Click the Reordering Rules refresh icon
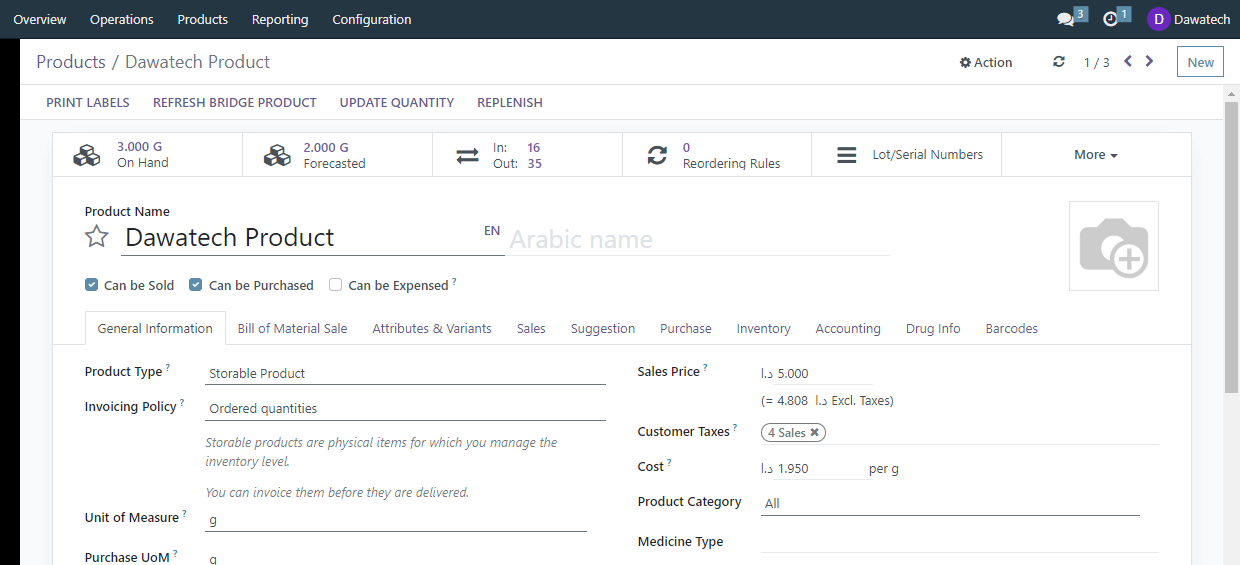Screen dimensions: 1240x565 tap(657, 155)
